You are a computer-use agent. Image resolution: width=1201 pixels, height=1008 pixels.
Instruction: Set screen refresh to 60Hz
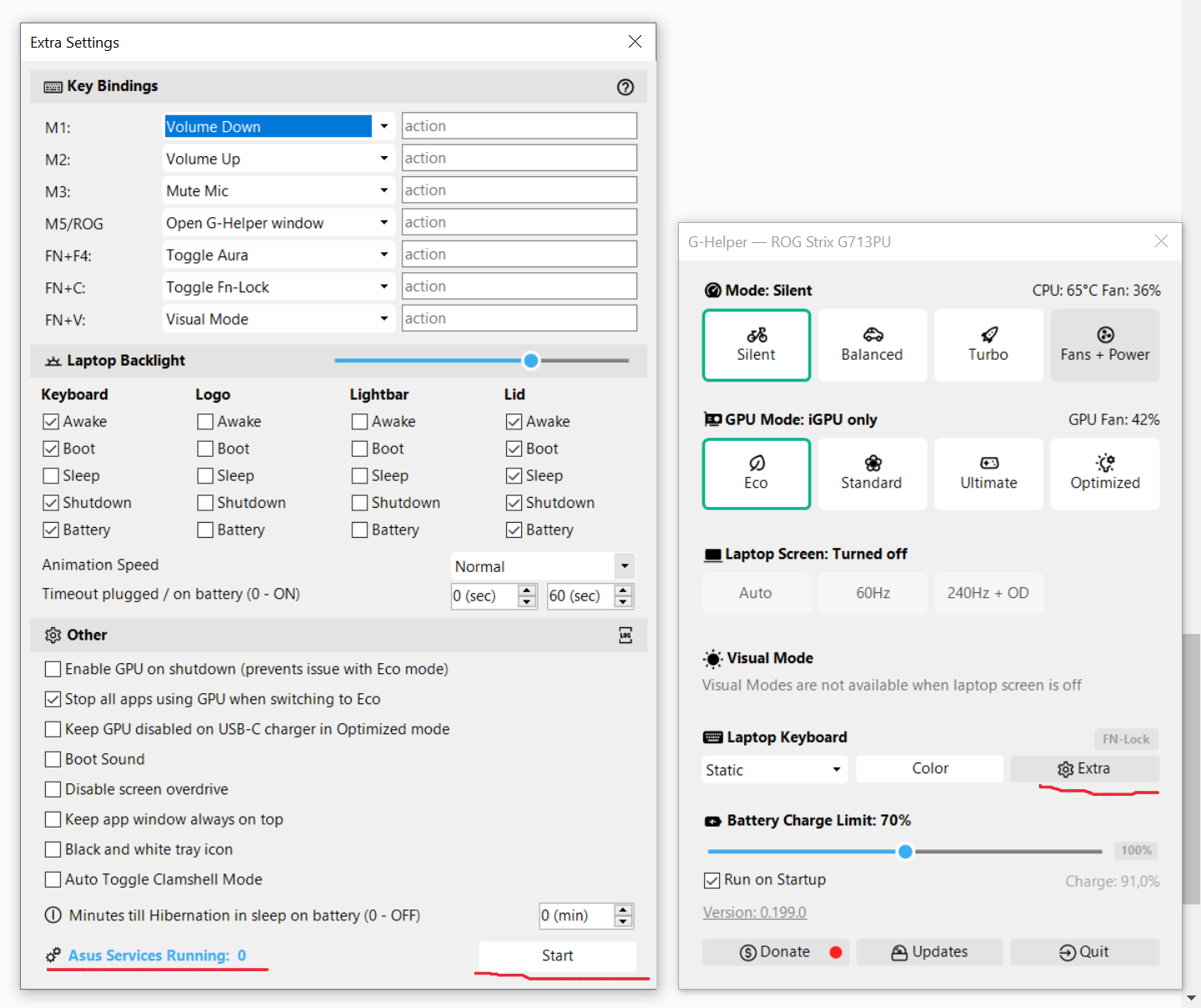click(x=873, y=594)
